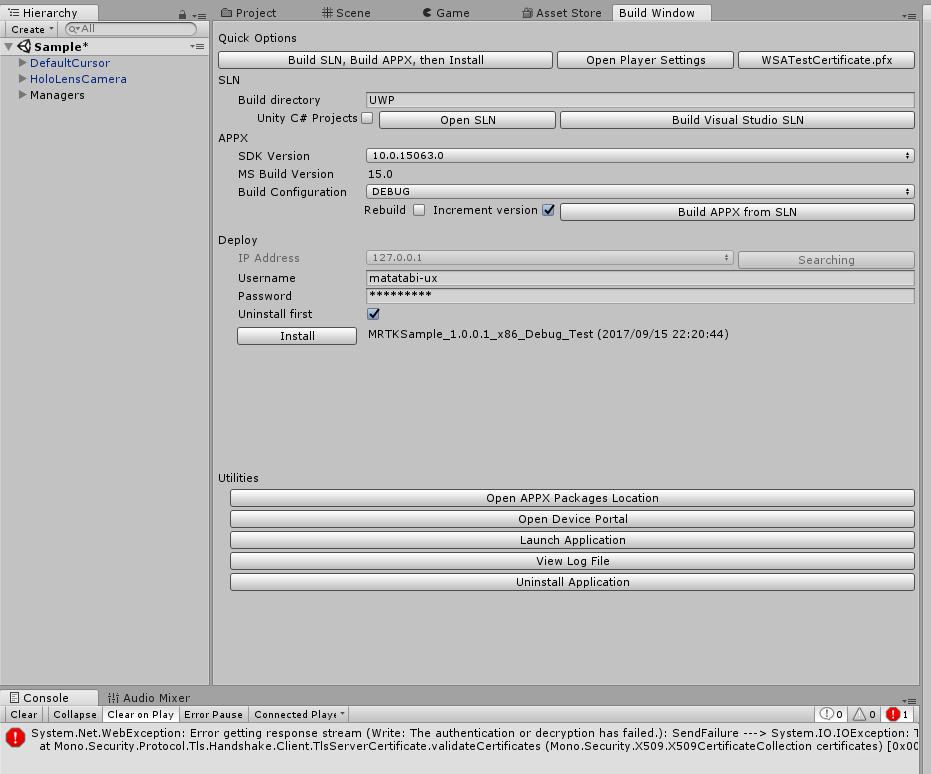Screen dimensions: 931x774
Task: Click the red error icon in console log
Action: [x=15, y=738]
